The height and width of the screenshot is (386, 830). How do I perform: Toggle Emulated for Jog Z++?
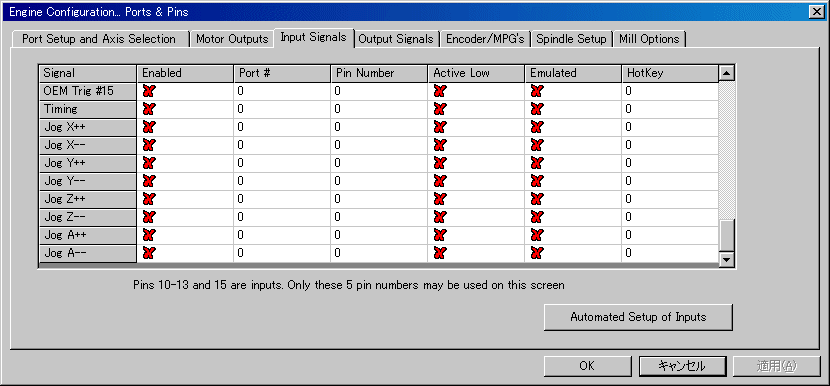[537, 199]
